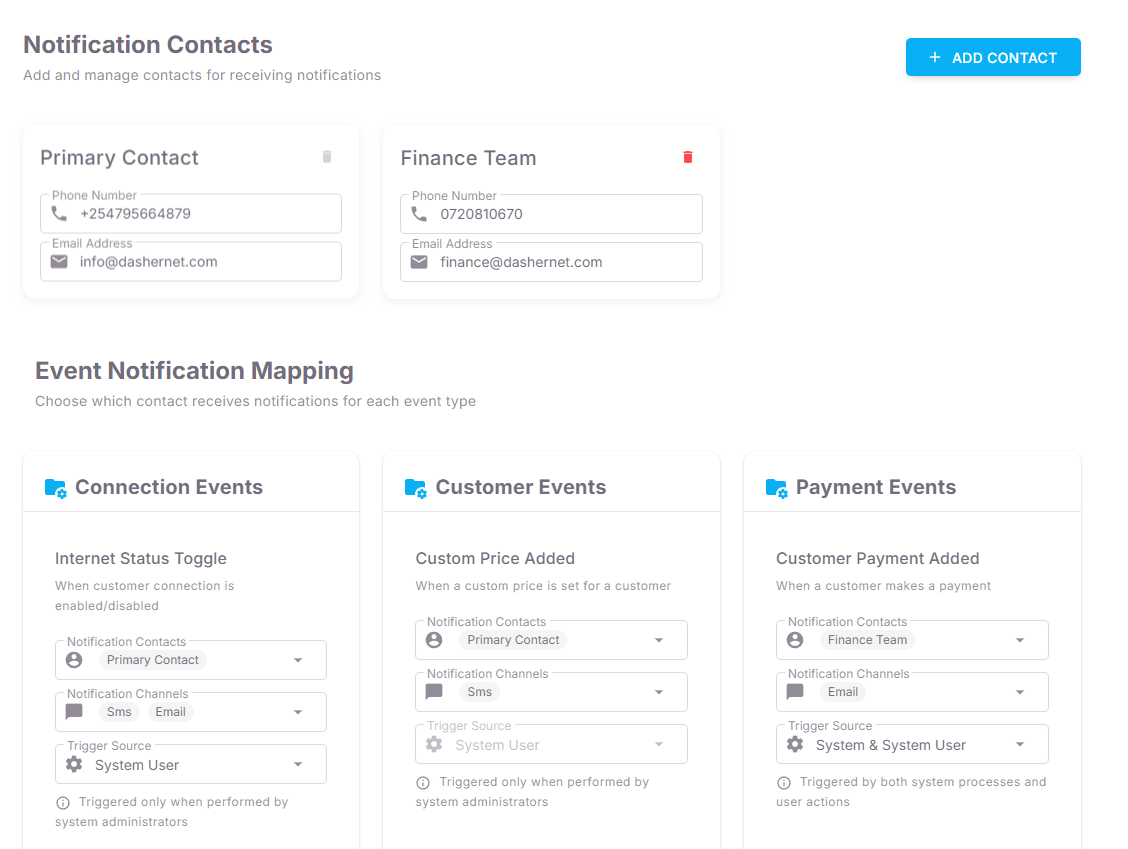The width and height of the screenshot is (1128, 849).
Task: Click the Add Contact button
Action: coord(993,58)
